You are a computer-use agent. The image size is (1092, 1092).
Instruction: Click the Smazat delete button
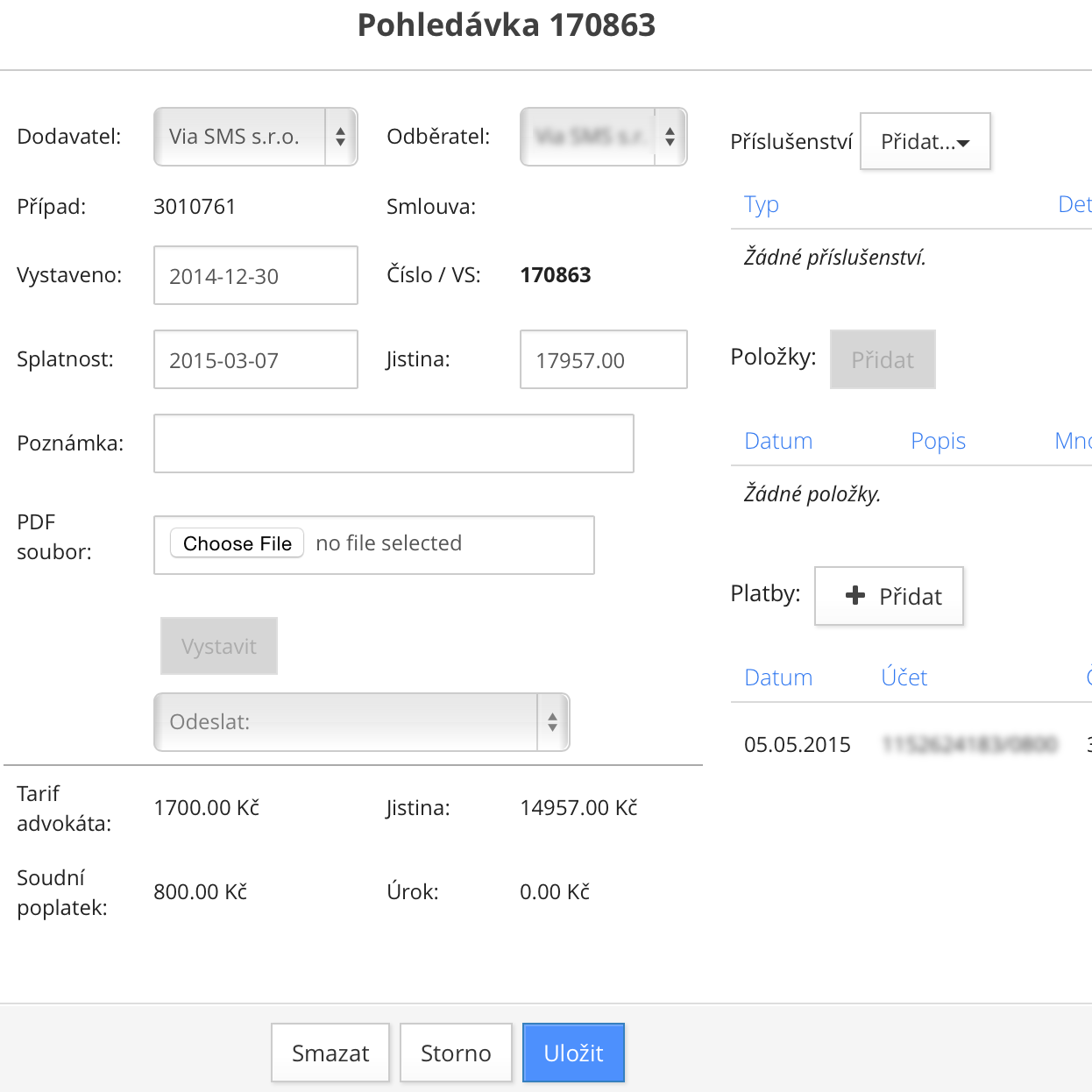[x=330, y=1053]
